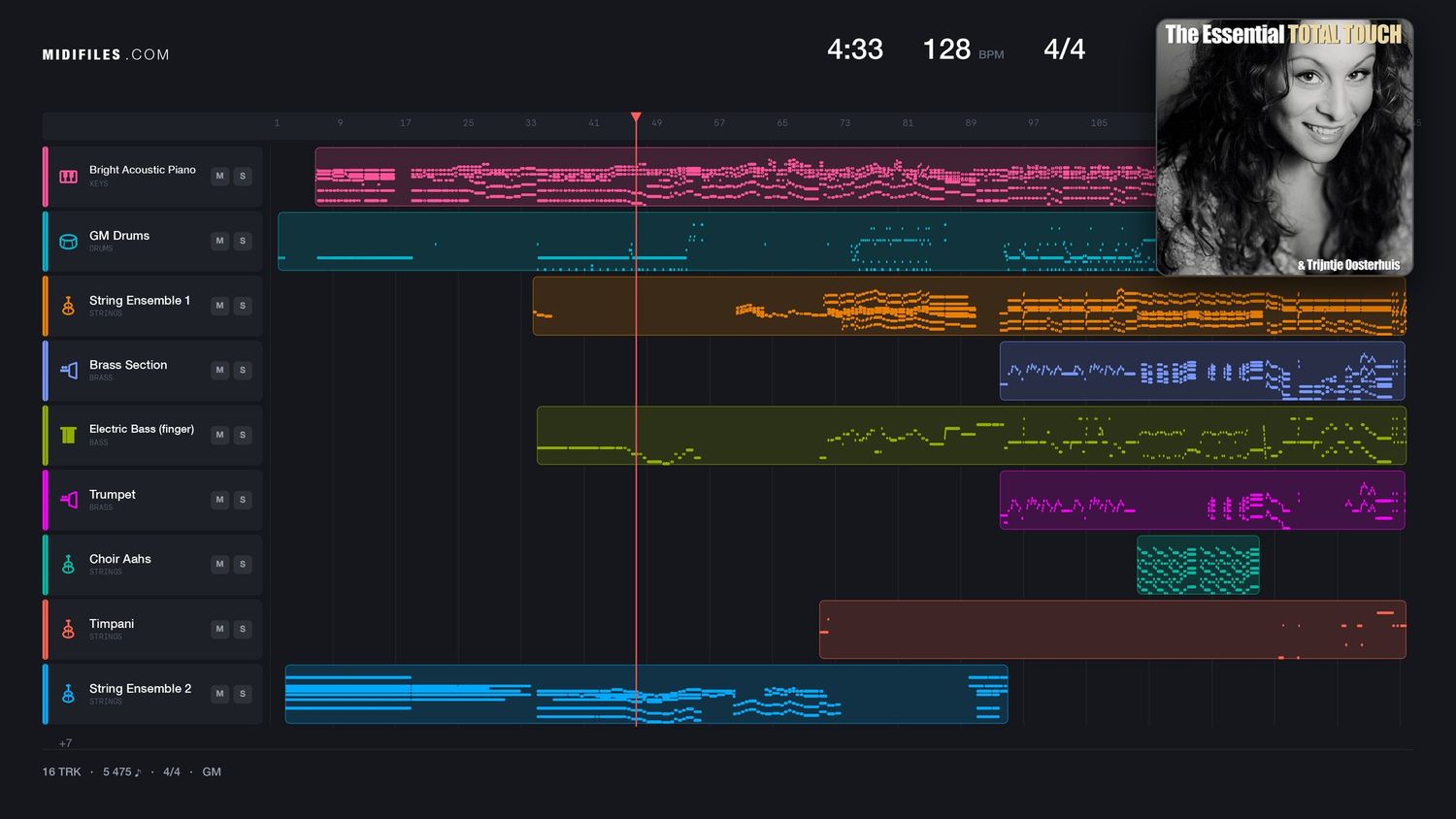Jump to bar 105 on the ruler
This screenshot has height=819, width=1456.
pos(1099,123)
